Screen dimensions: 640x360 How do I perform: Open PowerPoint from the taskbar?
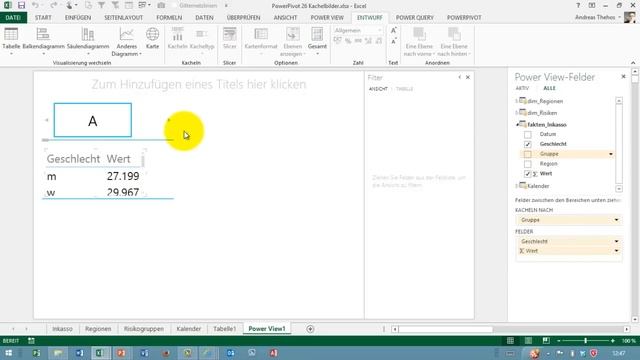pos(121,353)
